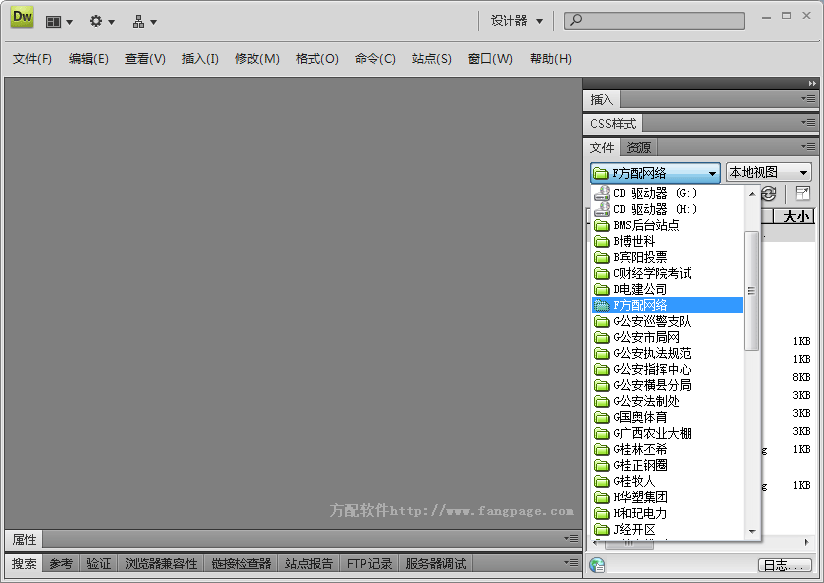Viewport: 824px width, 583px height.
Task: Choose highlighted F方配网络 list entry
Action: click(667, 305)
